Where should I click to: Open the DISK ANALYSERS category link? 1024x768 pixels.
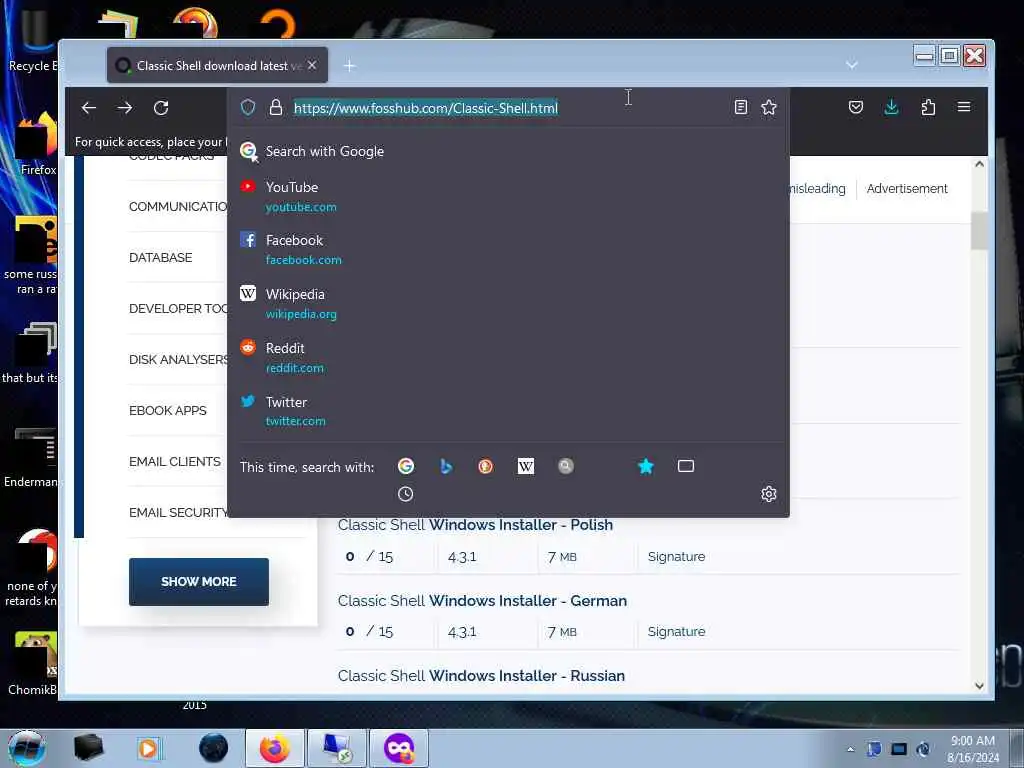(x=178, y=359)
